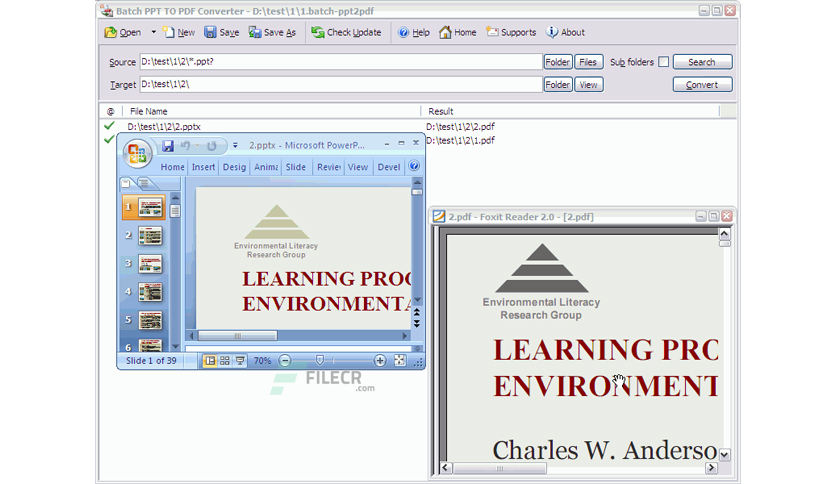Click the Files button for Source
The image size is (836, 484).
tap(588, 62)
